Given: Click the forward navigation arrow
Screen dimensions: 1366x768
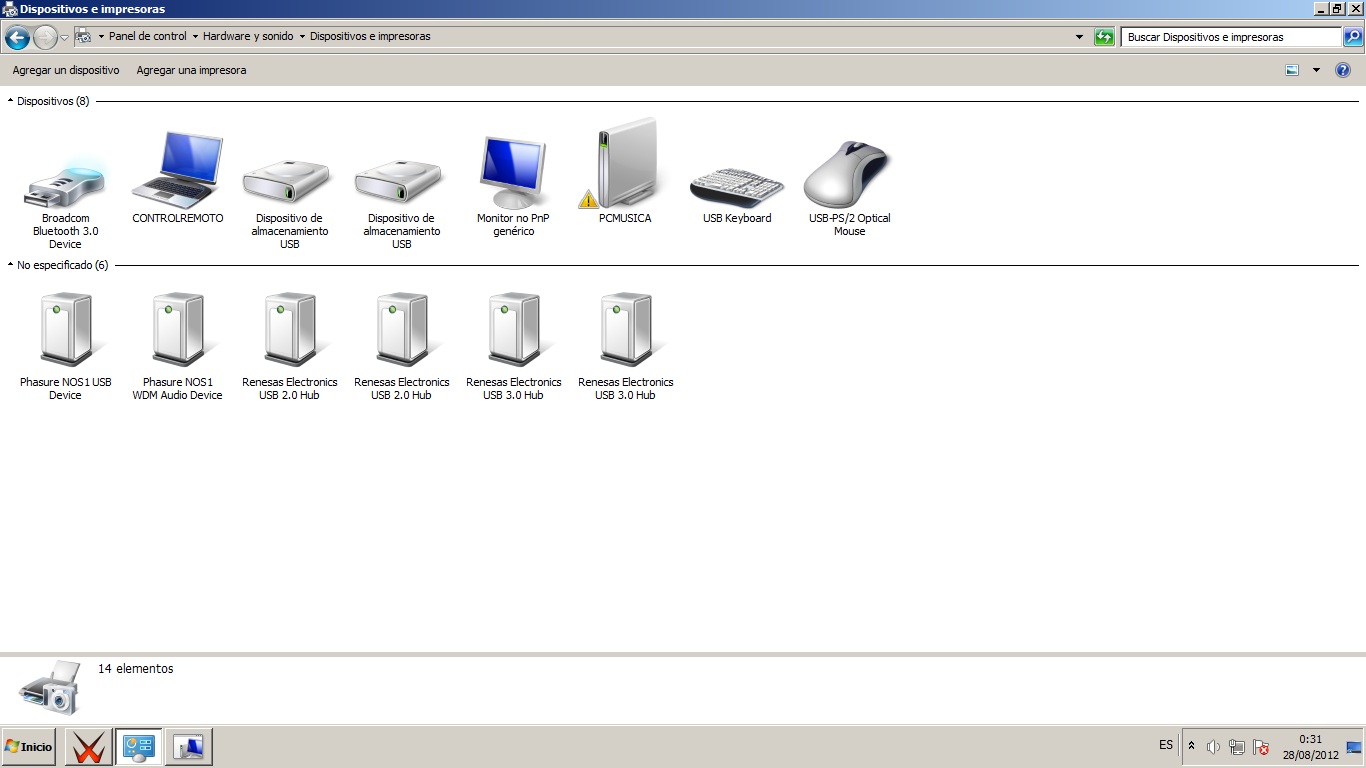Looking at the screenshot, I should tap(45, 38).
